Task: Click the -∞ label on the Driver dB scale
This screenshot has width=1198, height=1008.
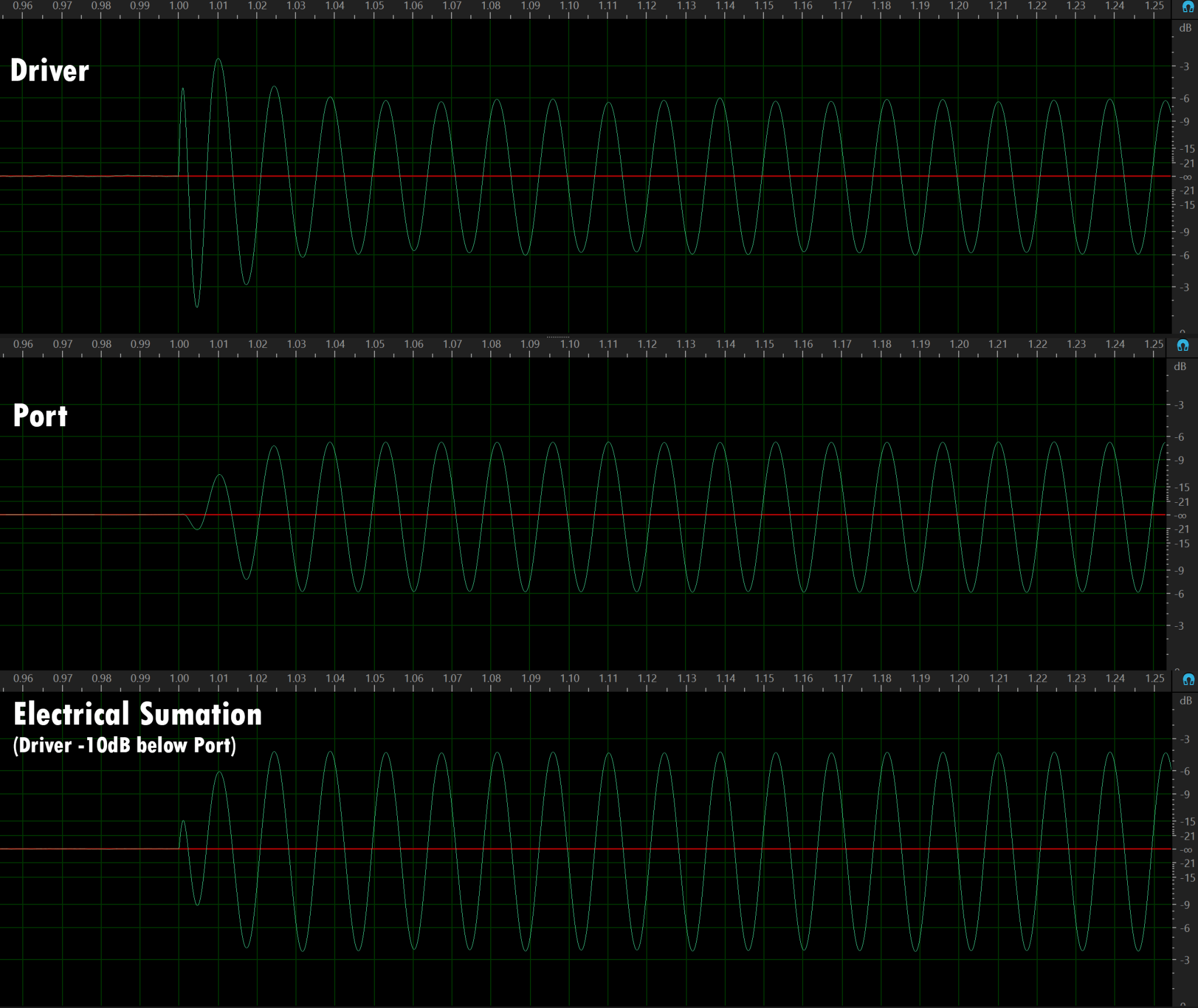Action: 1186,177
